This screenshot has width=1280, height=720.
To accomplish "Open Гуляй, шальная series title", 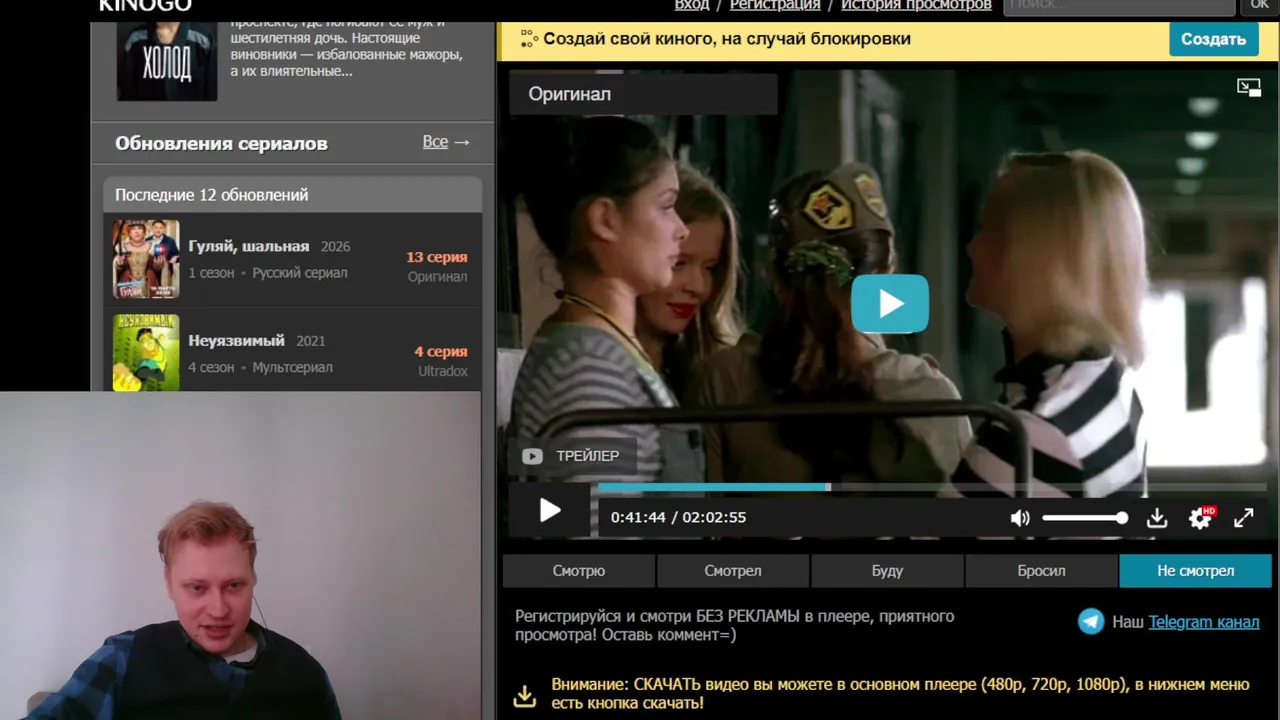I will (x=249, y=246).
